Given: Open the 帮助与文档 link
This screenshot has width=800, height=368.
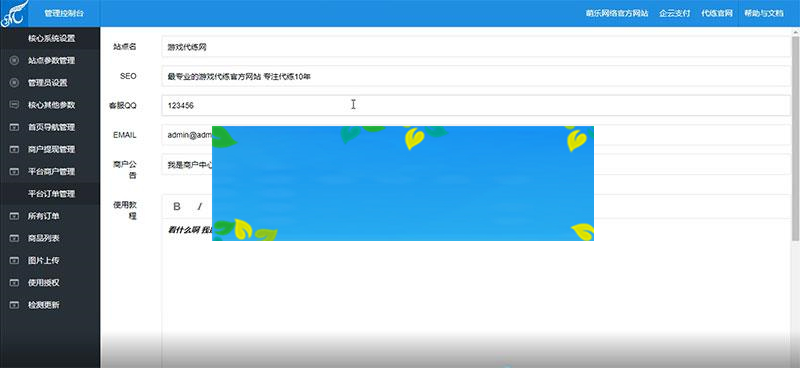Looking at the screenshot, I should point(763,14).
